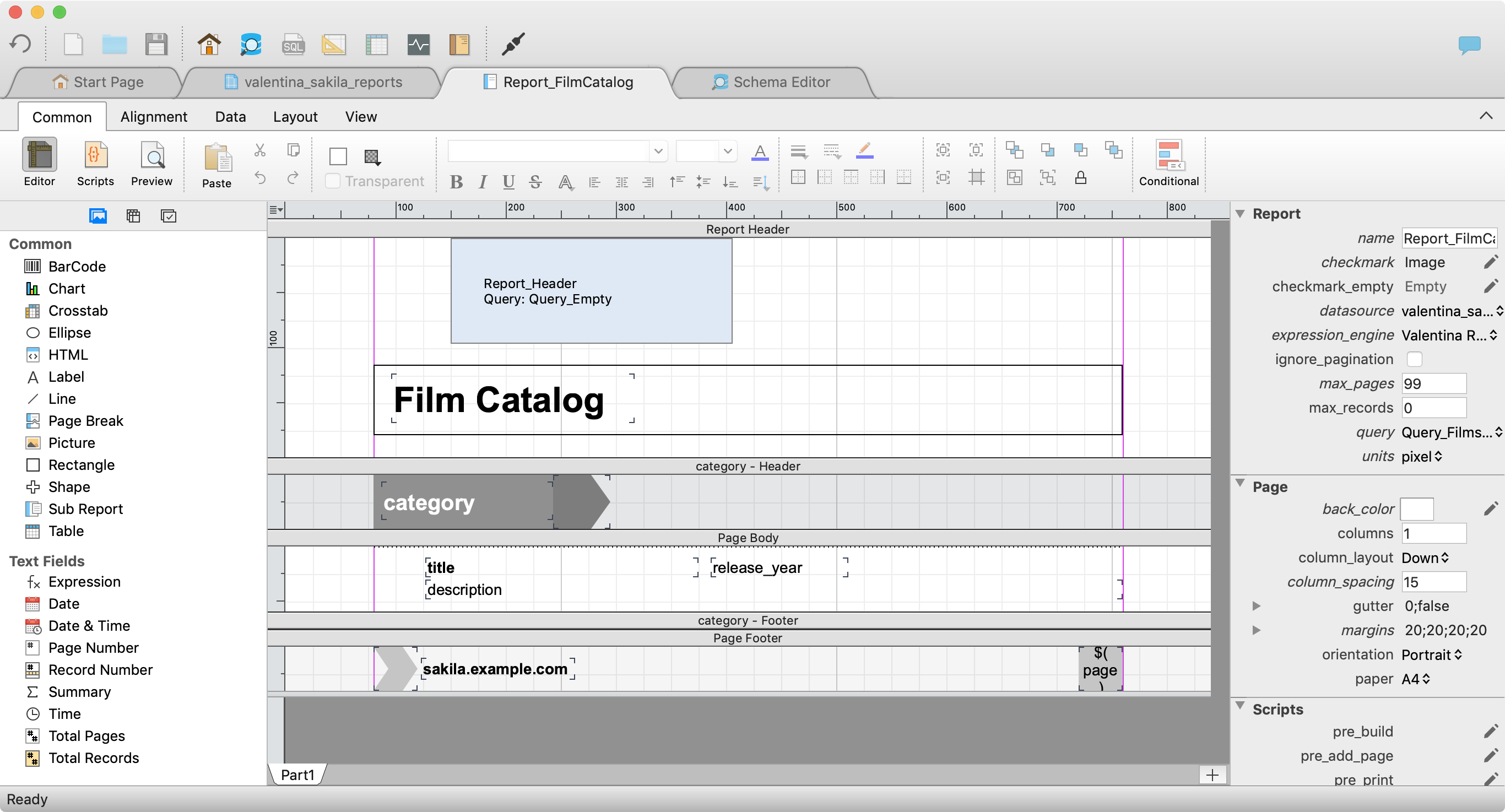Expand the margins property
1505x812 pixels.
tap(1256, 630)
